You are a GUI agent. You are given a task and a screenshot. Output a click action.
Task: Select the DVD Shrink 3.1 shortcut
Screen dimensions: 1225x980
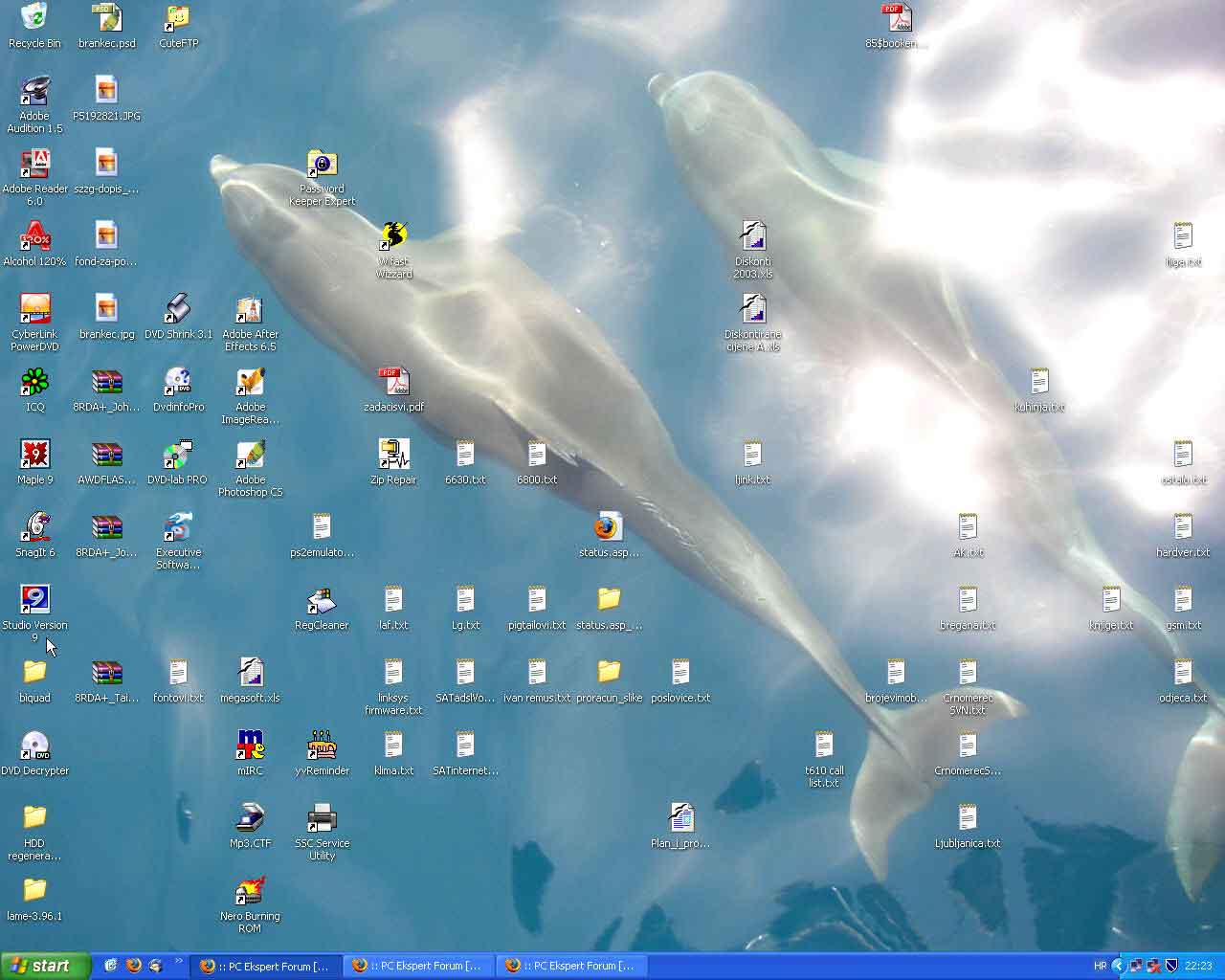(178, 309)
